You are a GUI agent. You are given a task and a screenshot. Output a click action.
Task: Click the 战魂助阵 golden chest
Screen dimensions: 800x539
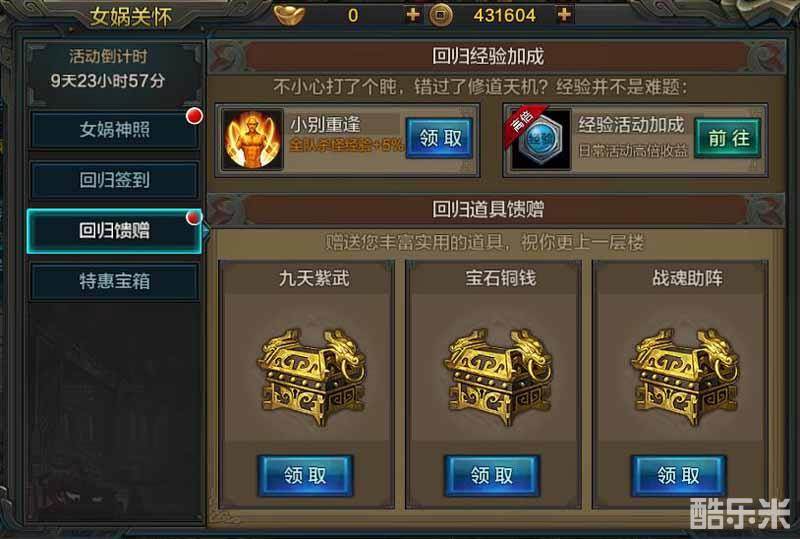686,377
